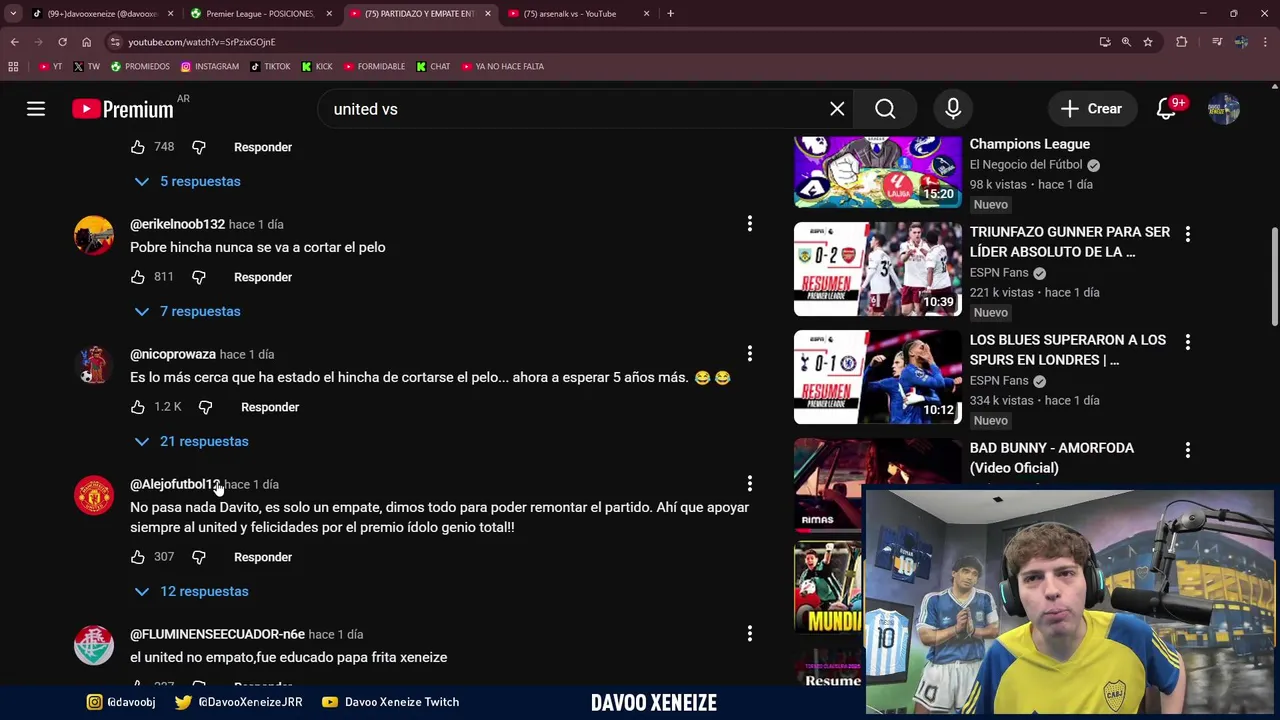Open options for TRIUNFAZO GUNNER video
The image size is (1280, 720).
[1187, 234]
